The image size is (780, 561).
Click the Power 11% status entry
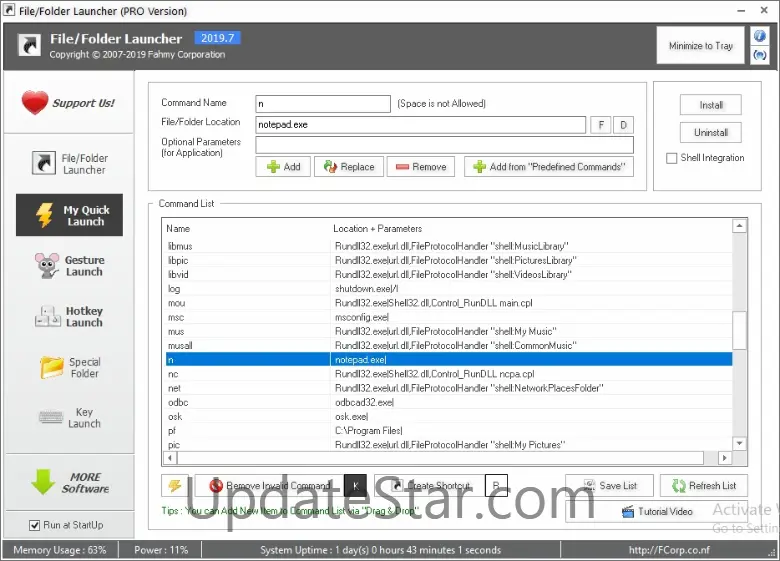click(x=161, y=550)
